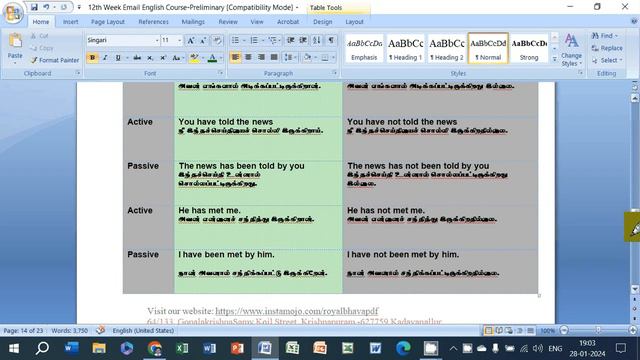This screenshot has height=360, width=640.
Task: Click the zoom slider handle
Action: click(598, 330)
